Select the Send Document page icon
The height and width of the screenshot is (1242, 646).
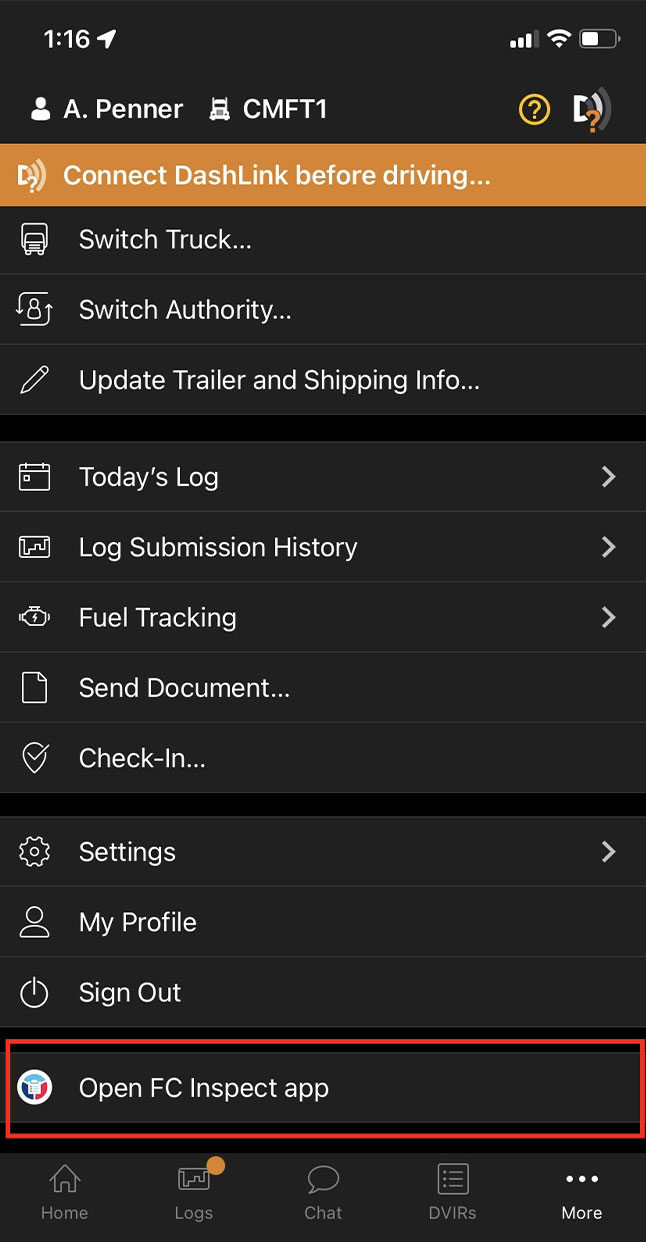tap(35, 687)
